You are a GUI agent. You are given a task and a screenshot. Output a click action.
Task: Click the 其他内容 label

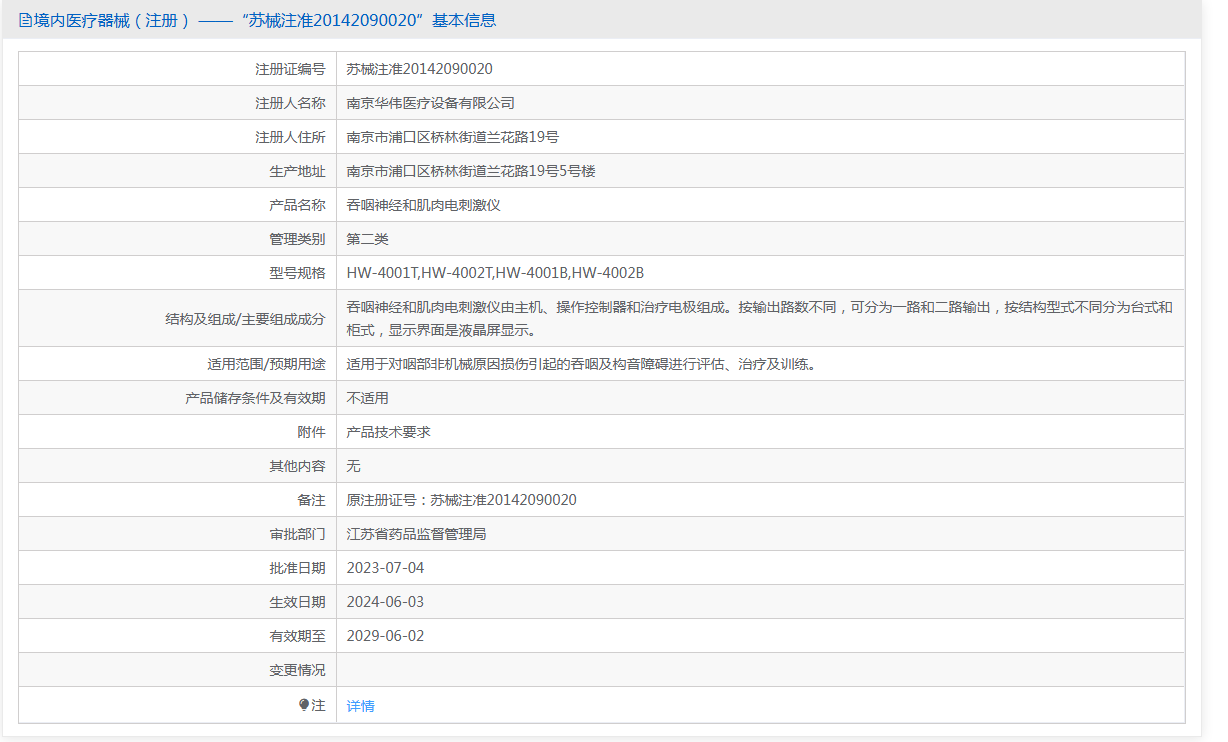(297, 466)
